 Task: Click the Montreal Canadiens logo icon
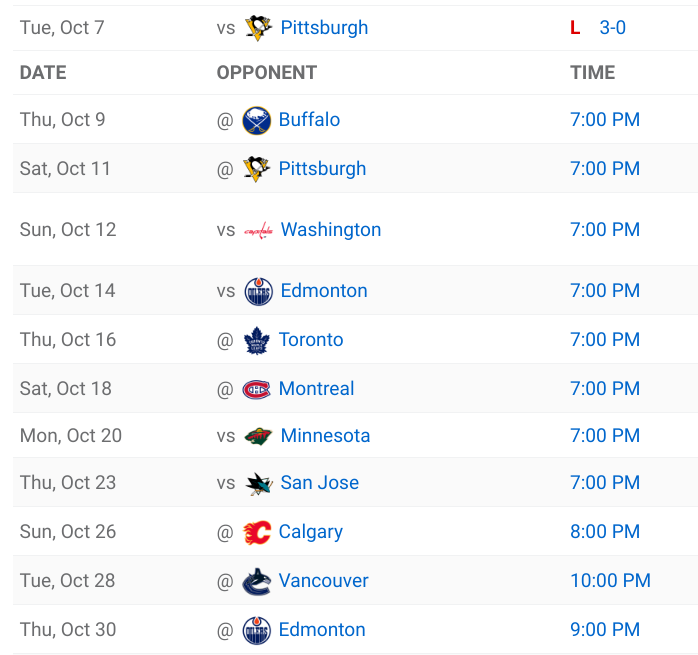[x=257, y=389]
